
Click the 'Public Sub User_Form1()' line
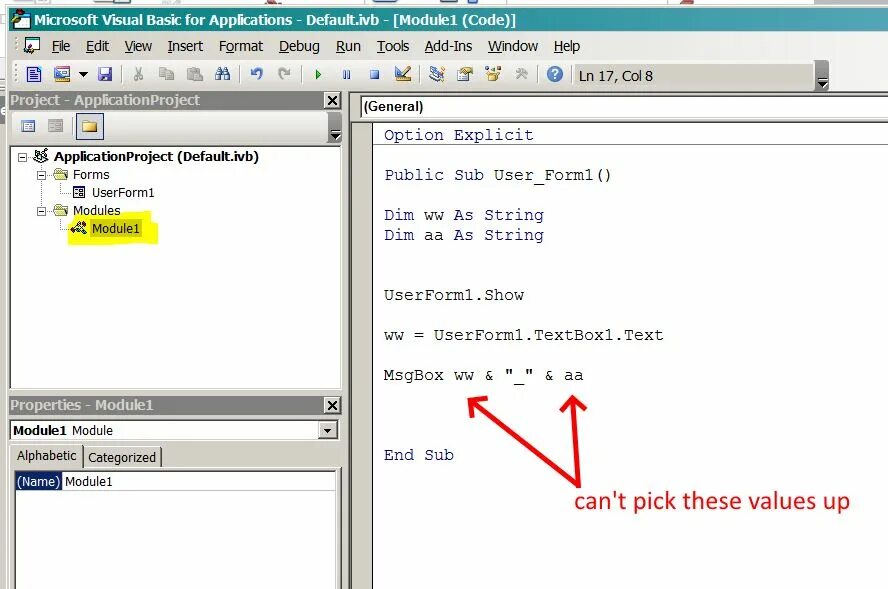click(x=498, y=175)
